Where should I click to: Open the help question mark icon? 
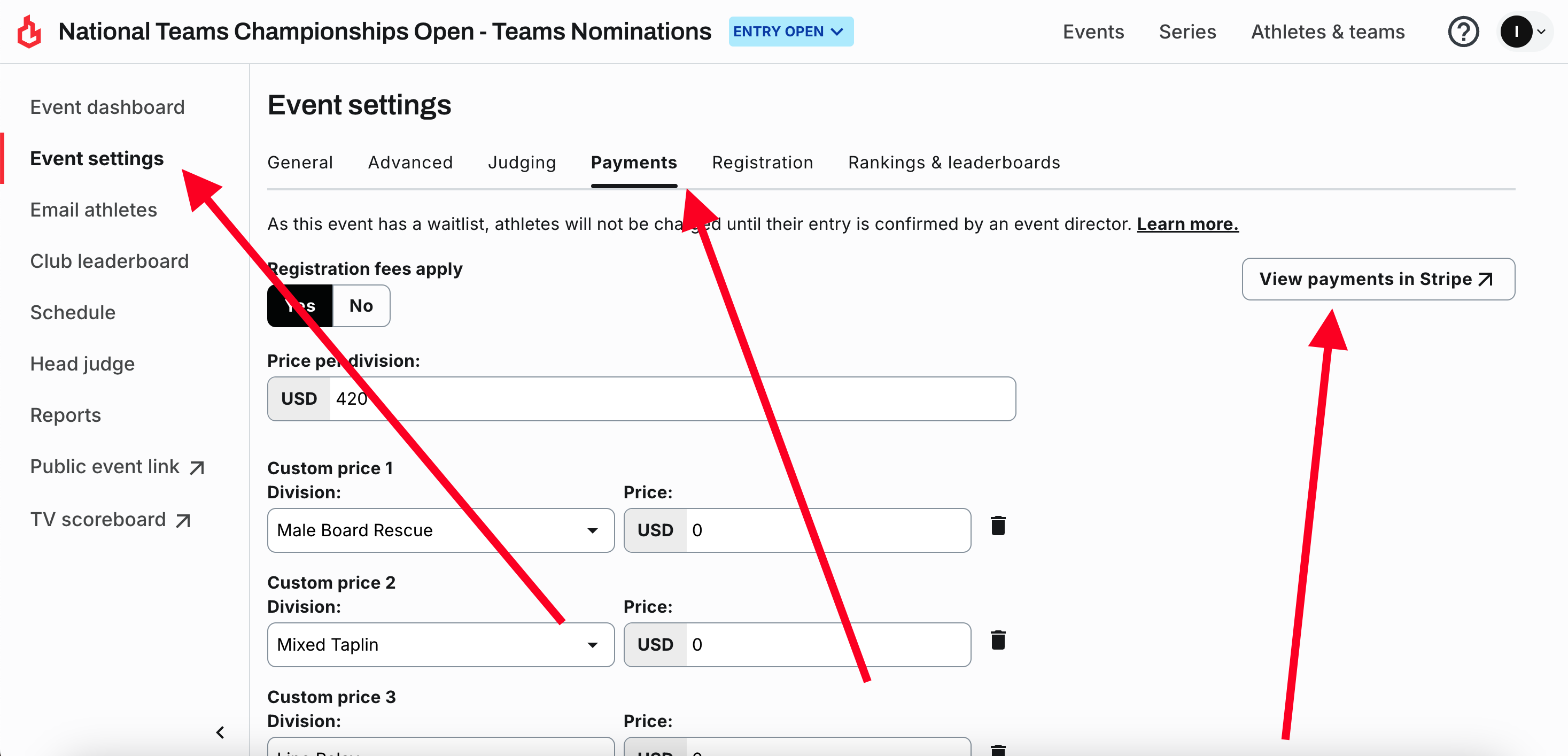click(1463, 32)
